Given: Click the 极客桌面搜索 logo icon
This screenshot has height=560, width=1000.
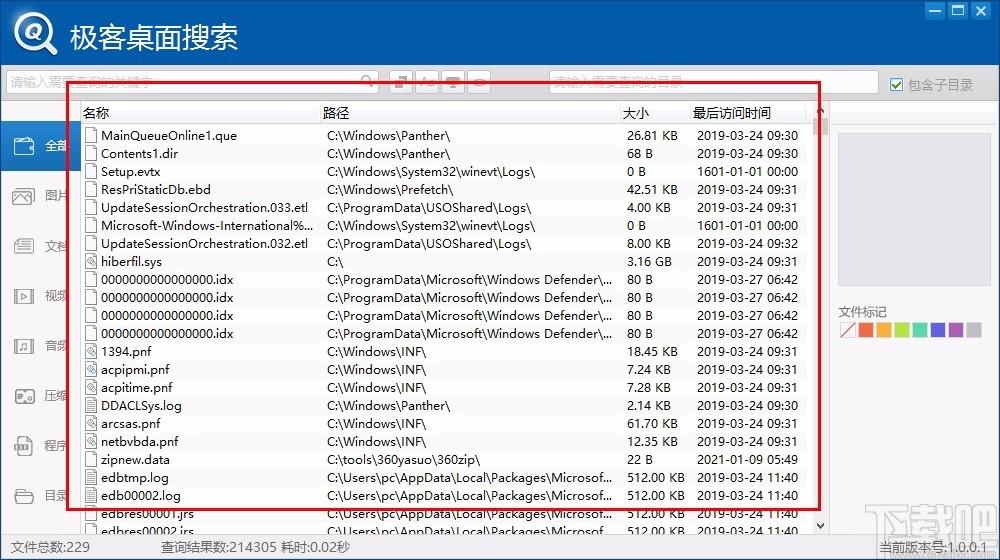Looking at the screenshot, I should pyautogui.click(x=35, y=33).
